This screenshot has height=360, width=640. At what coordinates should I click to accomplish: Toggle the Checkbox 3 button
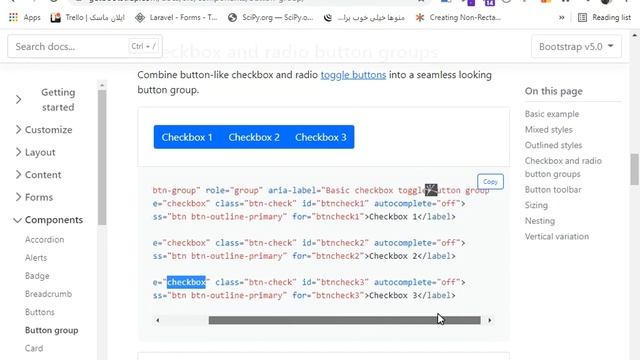[321, 137]
